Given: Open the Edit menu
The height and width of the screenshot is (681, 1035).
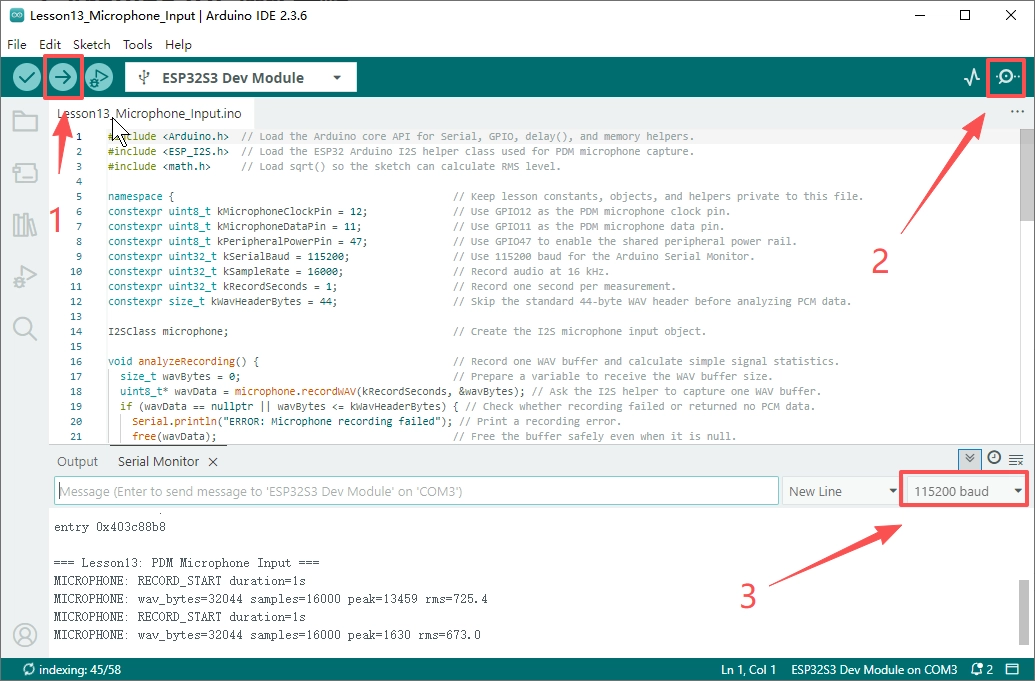Looking at the screenshot, I should click(50, 44).
